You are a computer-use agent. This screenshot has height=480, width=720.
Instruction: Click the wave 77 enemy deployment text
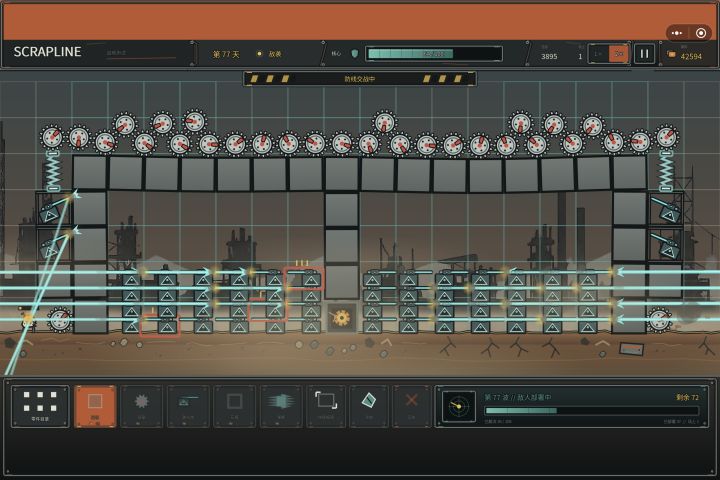coord(518,397)
